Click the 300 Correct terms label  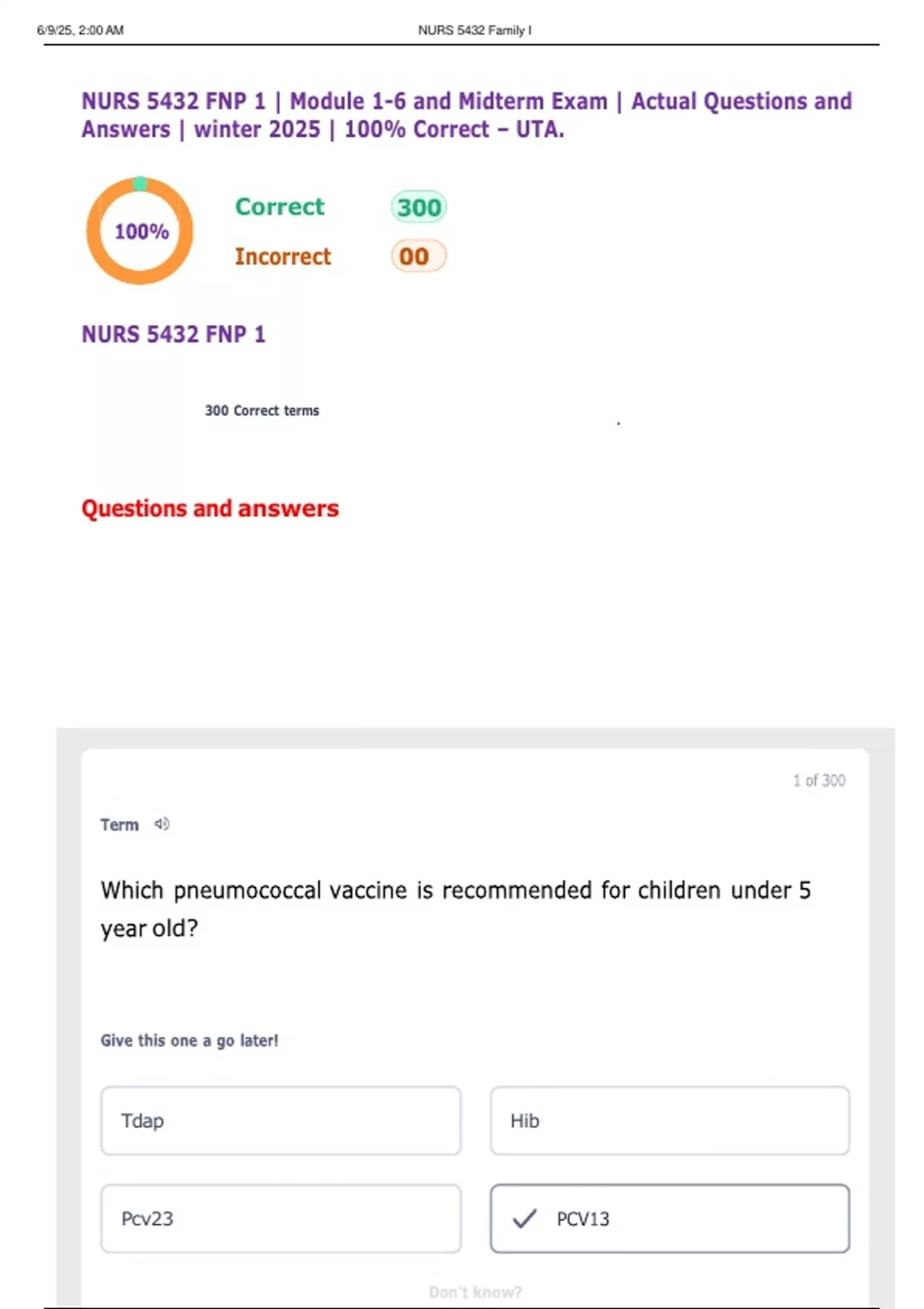pyautogui.click(x=263, y=410)
